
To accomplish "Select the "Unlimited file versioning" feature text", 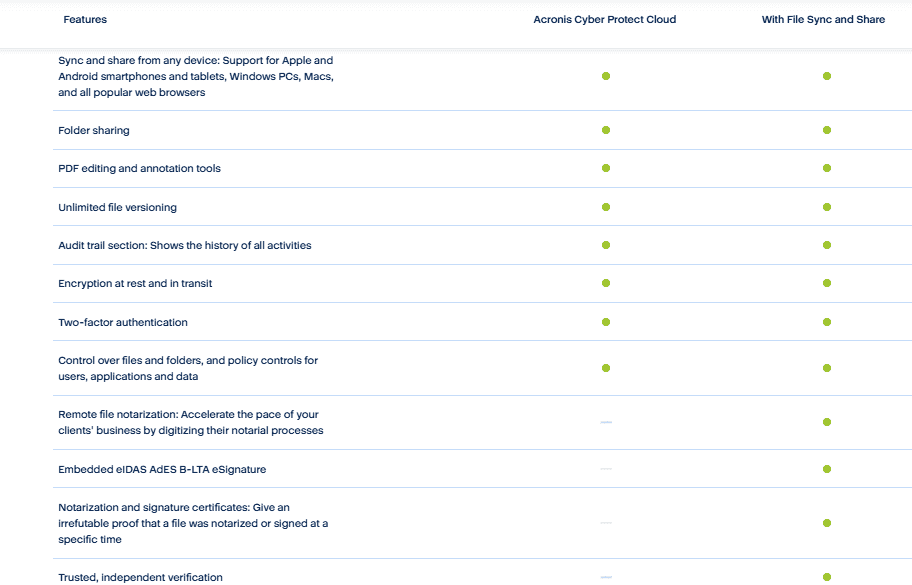I will 117,207.
